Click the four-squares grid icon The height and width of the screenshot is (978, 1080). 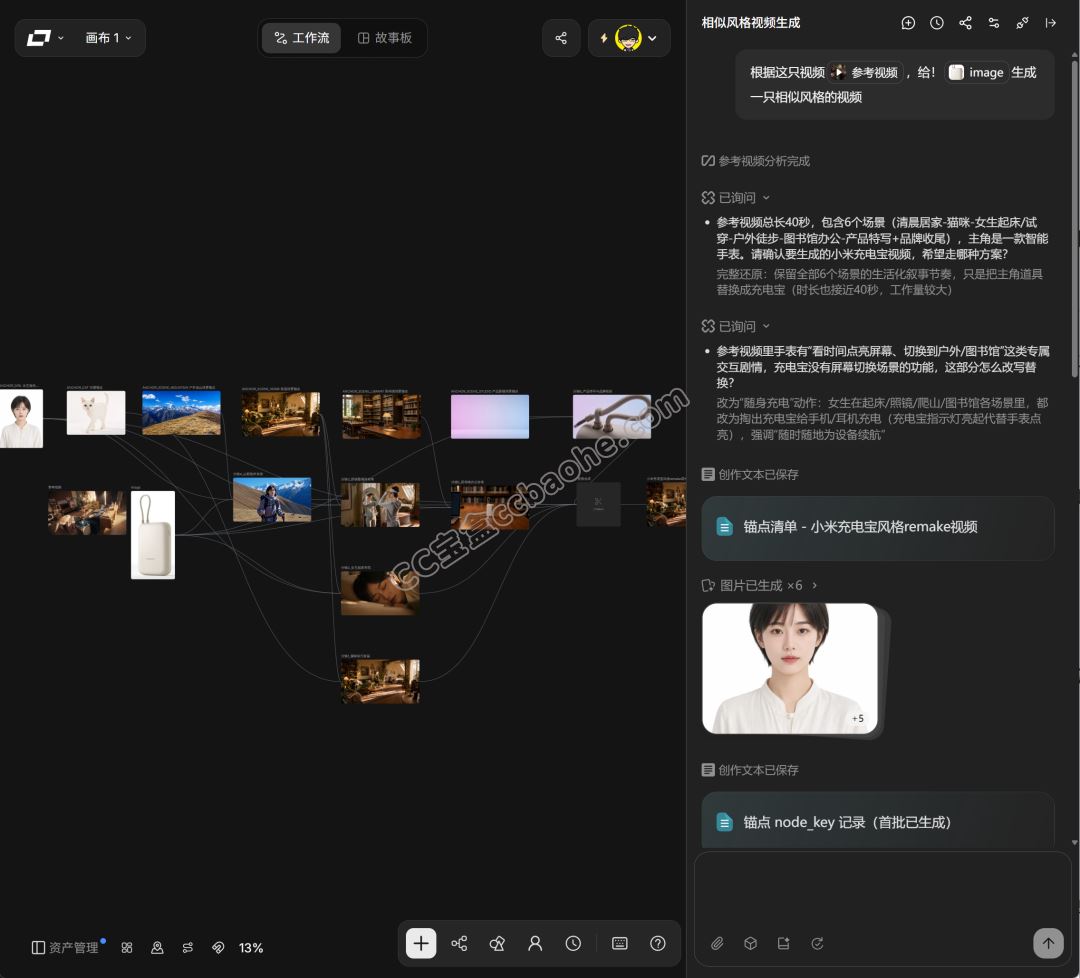tap(127, 948)
